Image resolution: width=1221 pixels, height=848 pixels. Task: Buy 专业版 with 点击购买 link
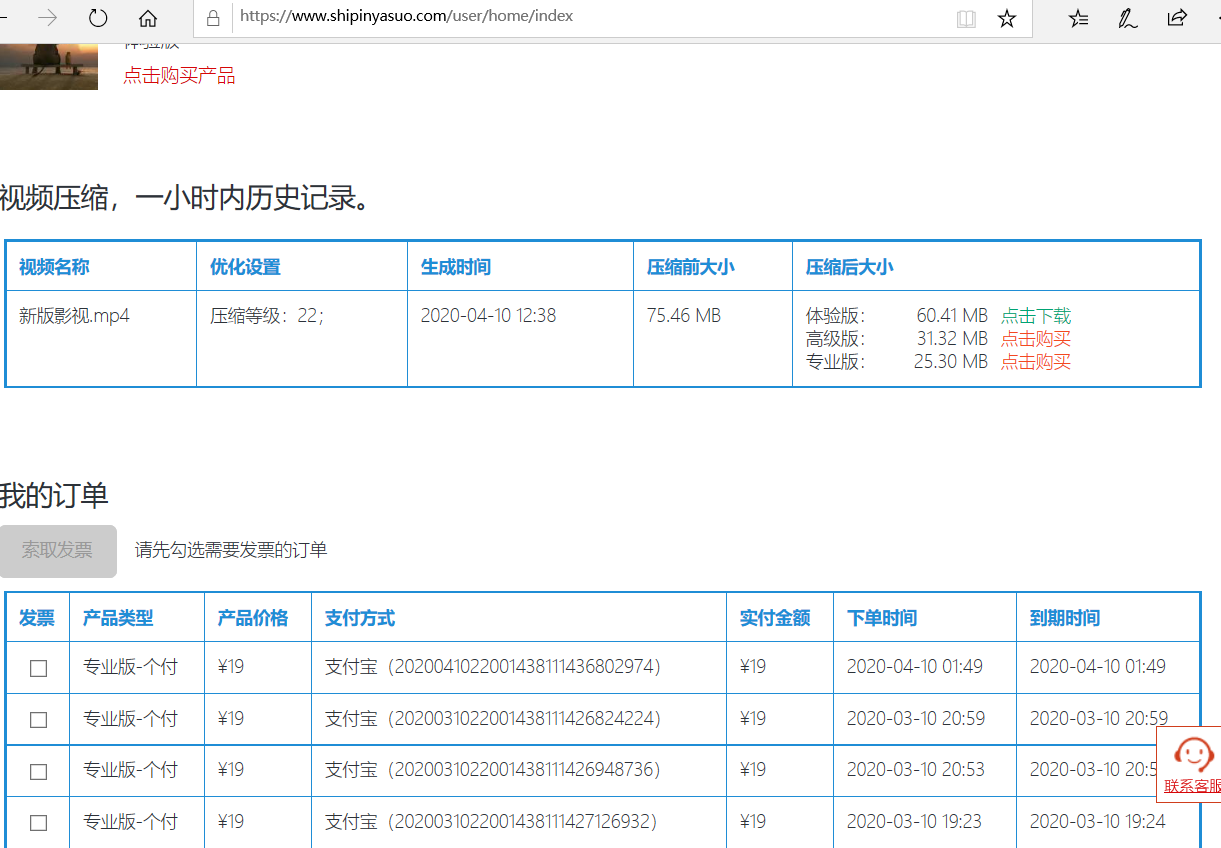click(x=1036, y=362)
